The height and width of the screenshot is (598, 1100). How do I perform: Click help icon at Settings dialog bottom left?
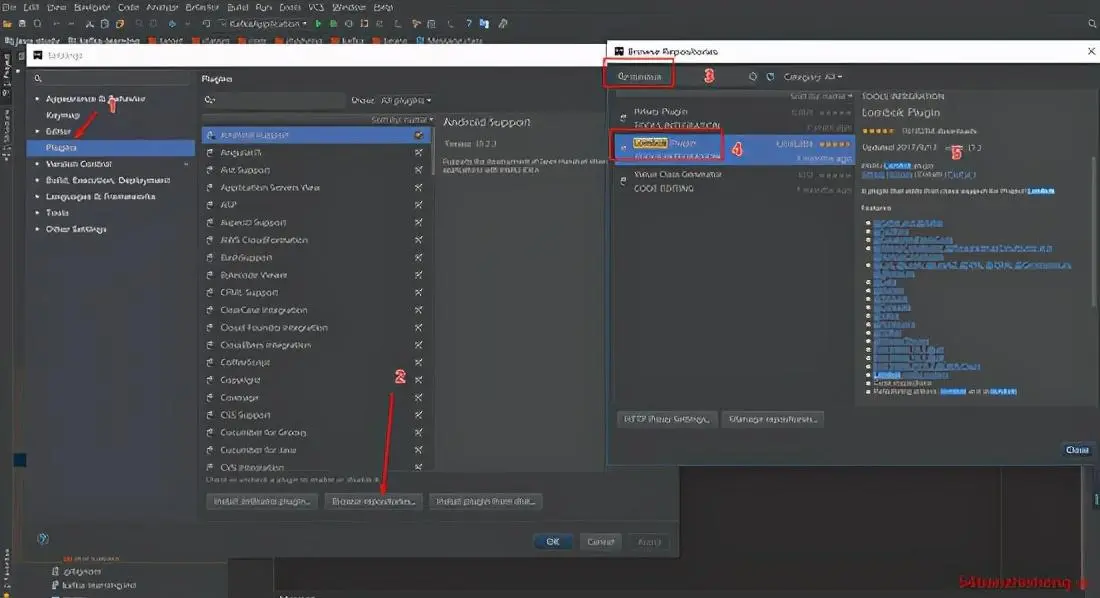pyautogui.click(x=43, y=539)
